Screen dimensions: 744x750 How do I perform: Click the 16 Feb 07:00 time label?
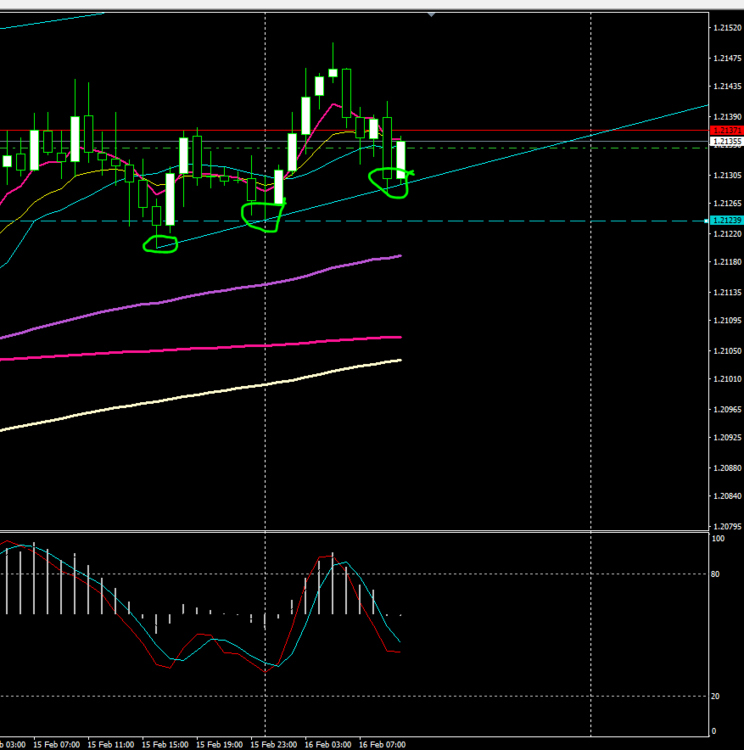pyautogui.click(x=382, y=745)
